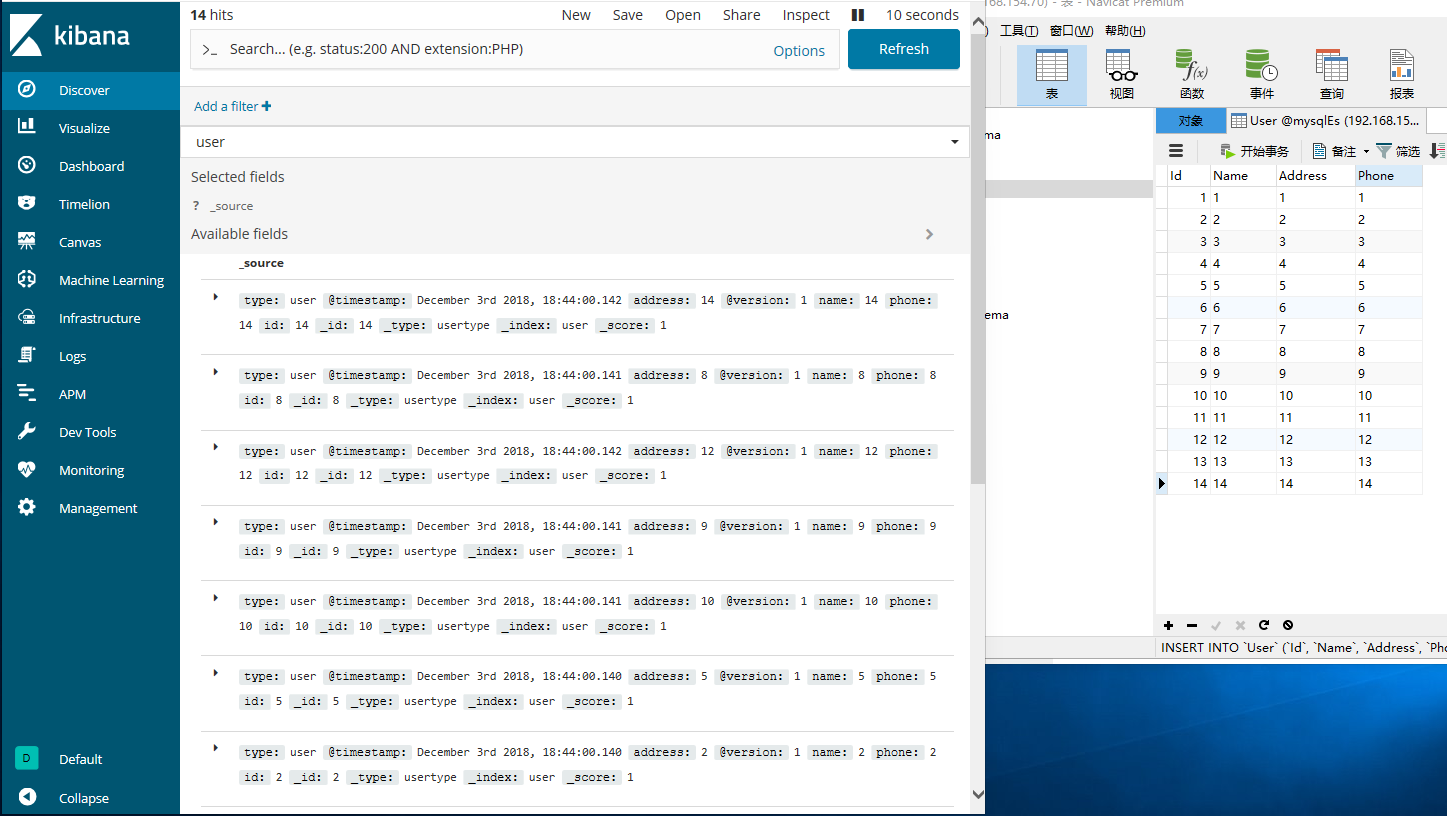
Task: Select the Default space avatar
Action: (x=26, y=758)
